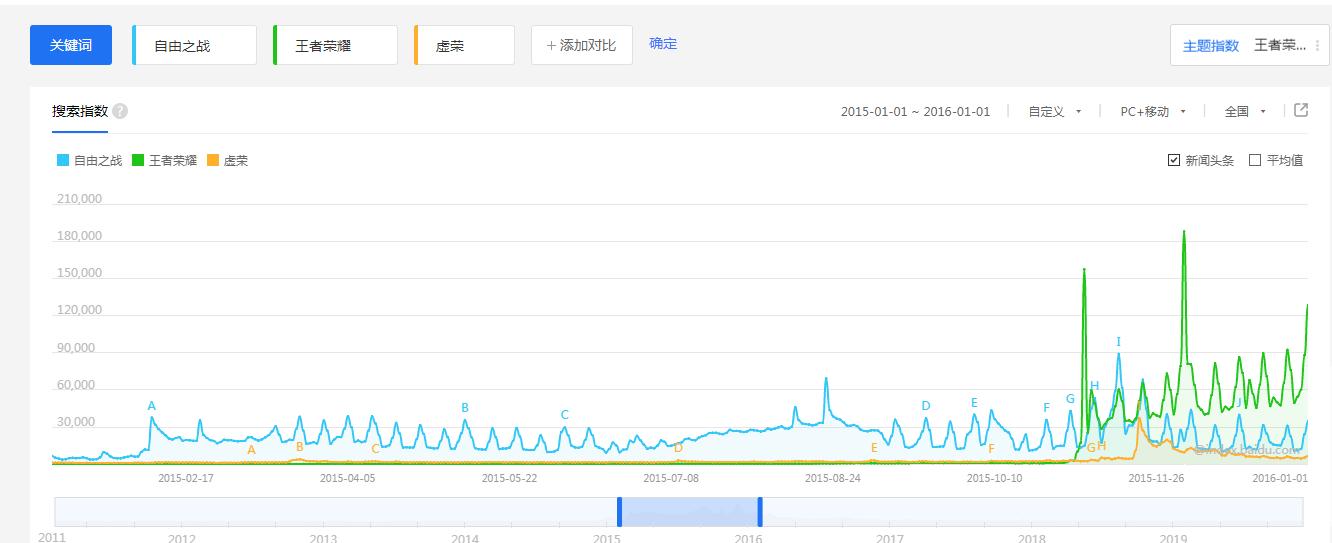Image resolution: width=1332 pixels, height=543 pixels.
Task: Click the selected blue range in the timeline
Action: click(689, 511)
